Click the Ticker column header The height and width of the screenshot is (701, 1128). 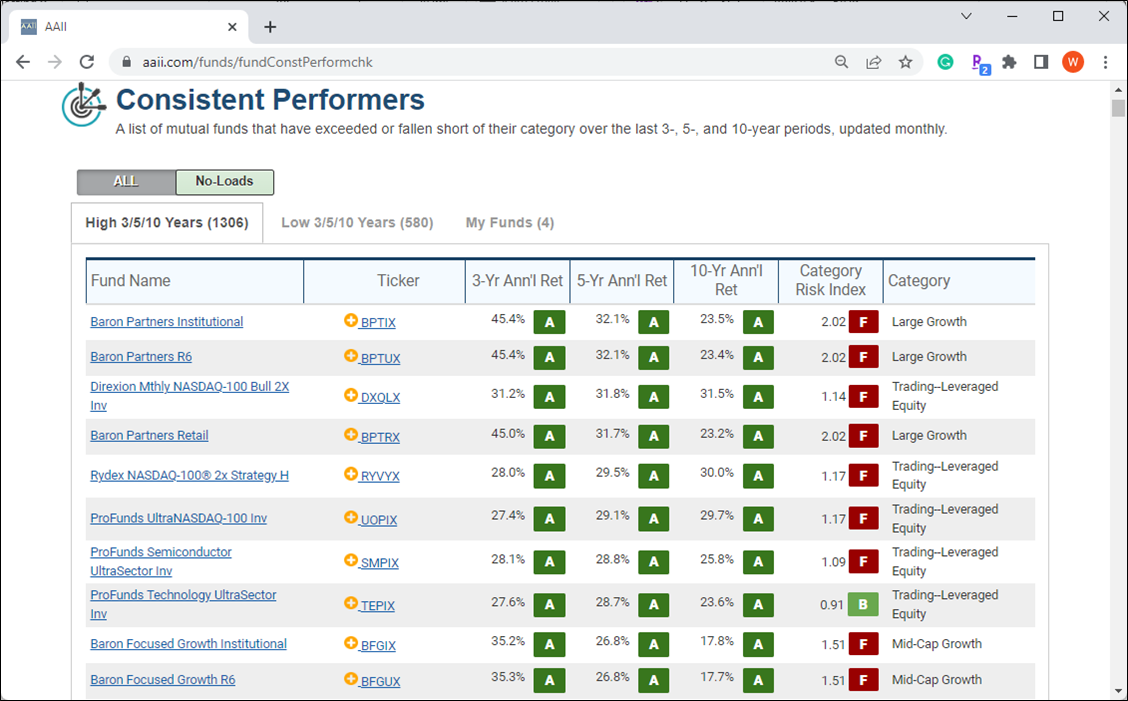(384, 281)
